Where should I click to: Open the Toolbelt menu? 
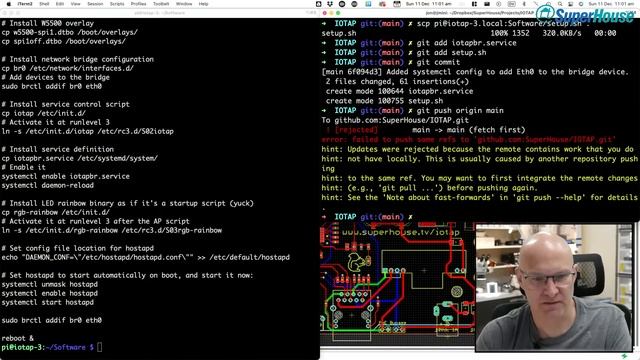point(161,4)
